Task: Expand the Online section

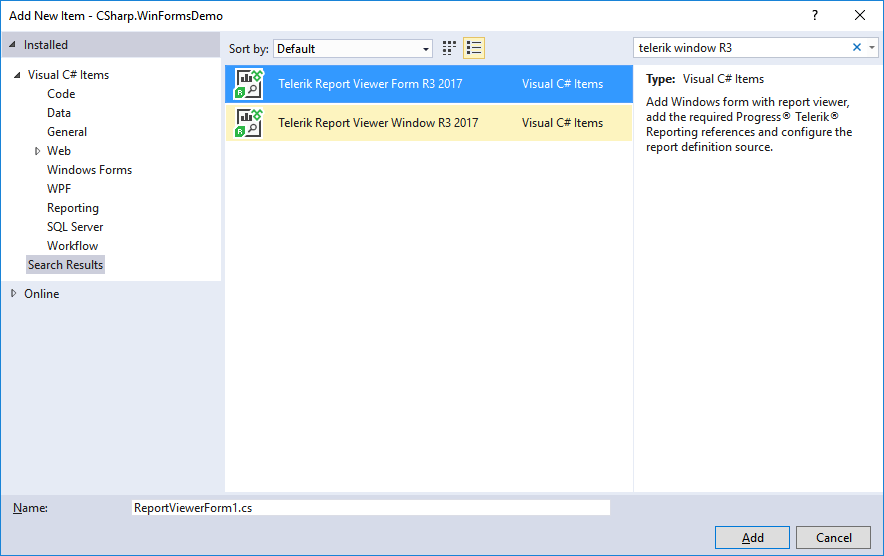Action: click(x=14, y=293)
